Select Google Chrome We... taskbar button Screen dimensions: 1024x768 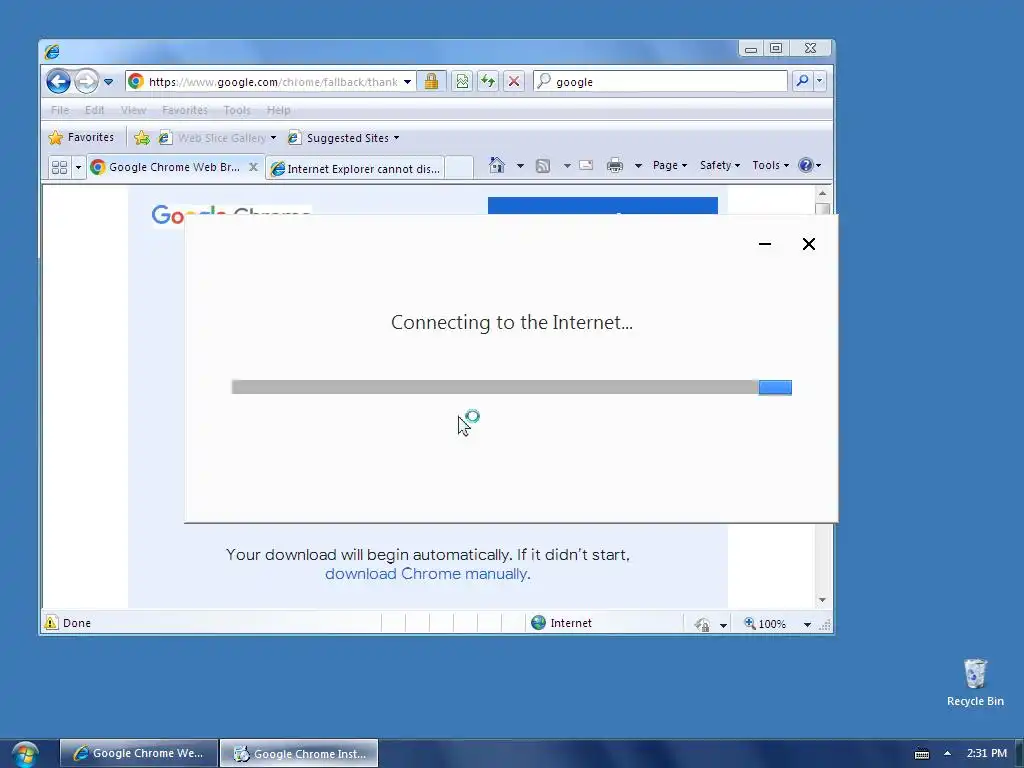(138, 753)
